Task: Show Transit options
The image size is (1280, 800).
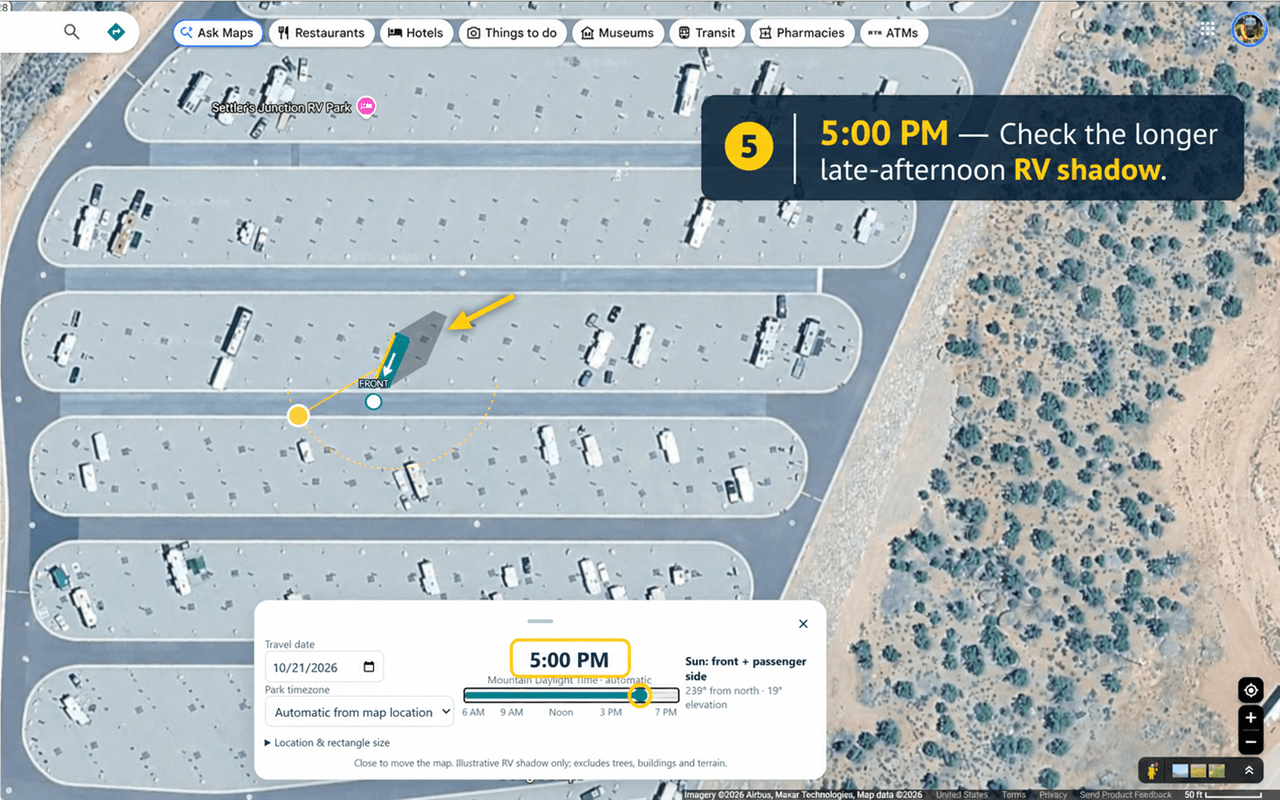Action: (x=707, y=33)
